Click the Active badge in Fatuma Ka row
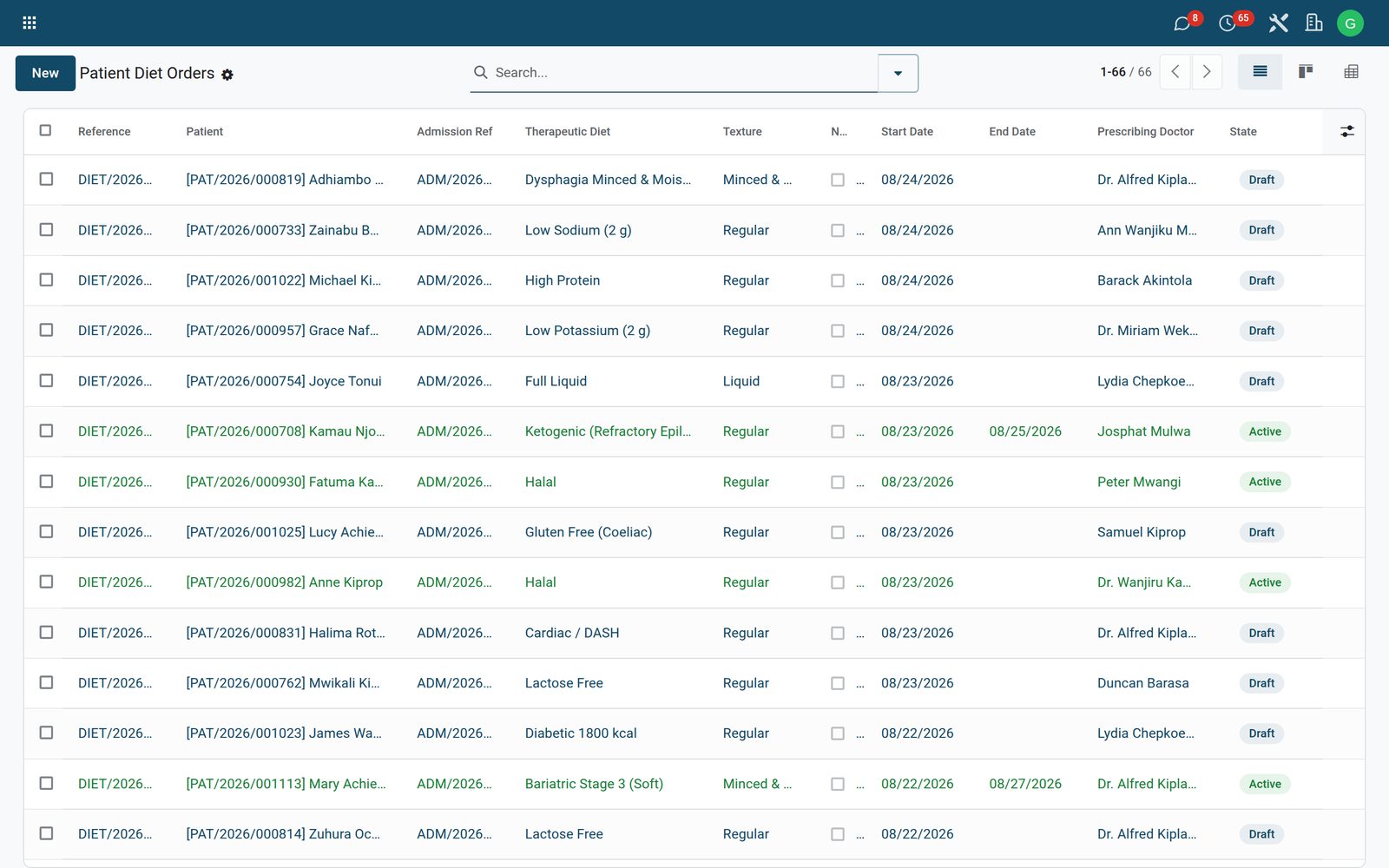Screen dimensions: 1389x868 pos(1265,482)
